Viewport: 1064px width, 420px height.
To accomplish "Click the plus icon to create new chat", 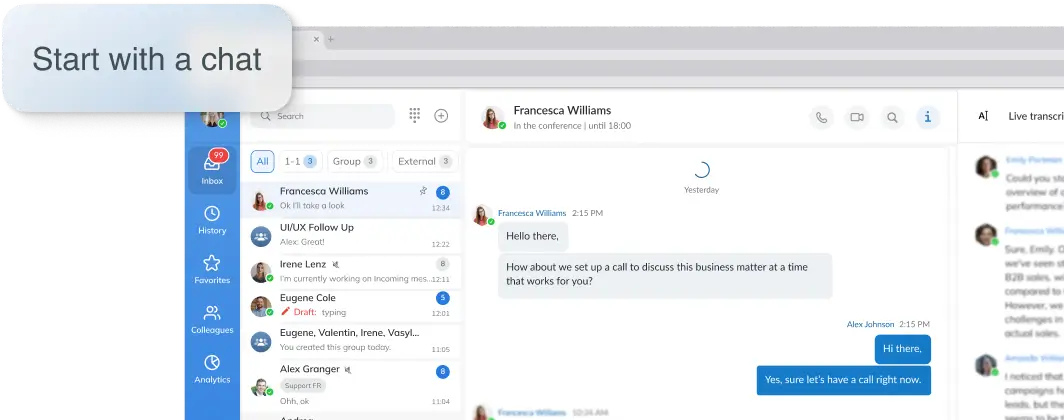I will tap(441, 116).
